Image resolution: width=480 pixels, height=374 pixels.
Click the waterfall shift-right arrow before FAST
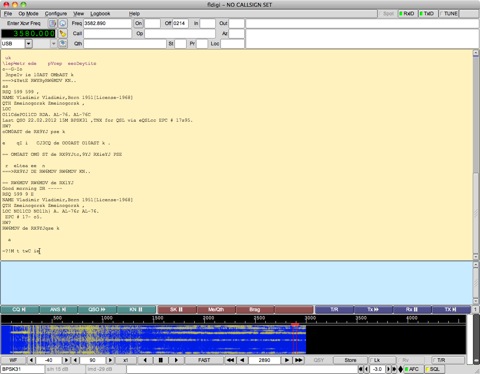click(x=176, y=360)
